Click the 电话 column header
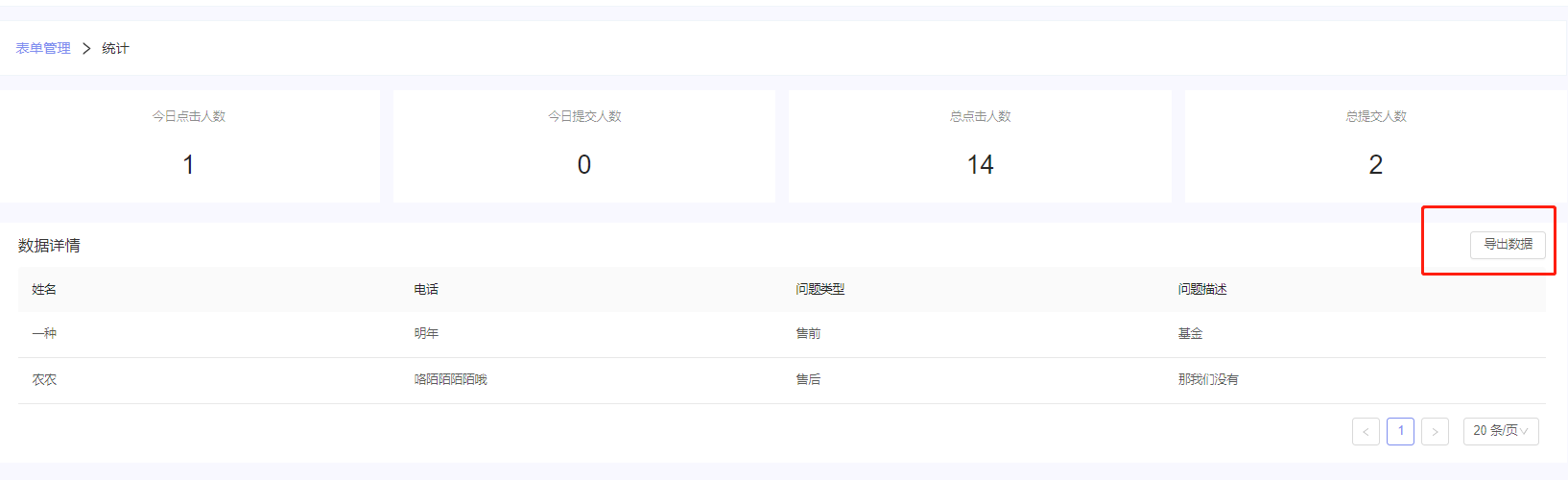 426,289
